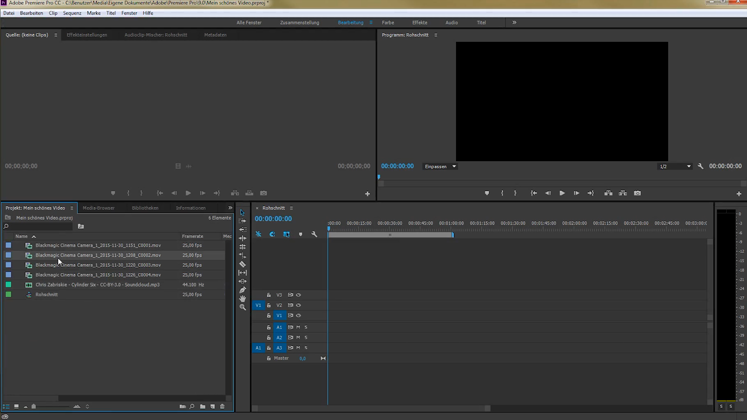Screen dimensions: 747x420
Task: Open timeline display settings wrench
Action: point(314,234)
